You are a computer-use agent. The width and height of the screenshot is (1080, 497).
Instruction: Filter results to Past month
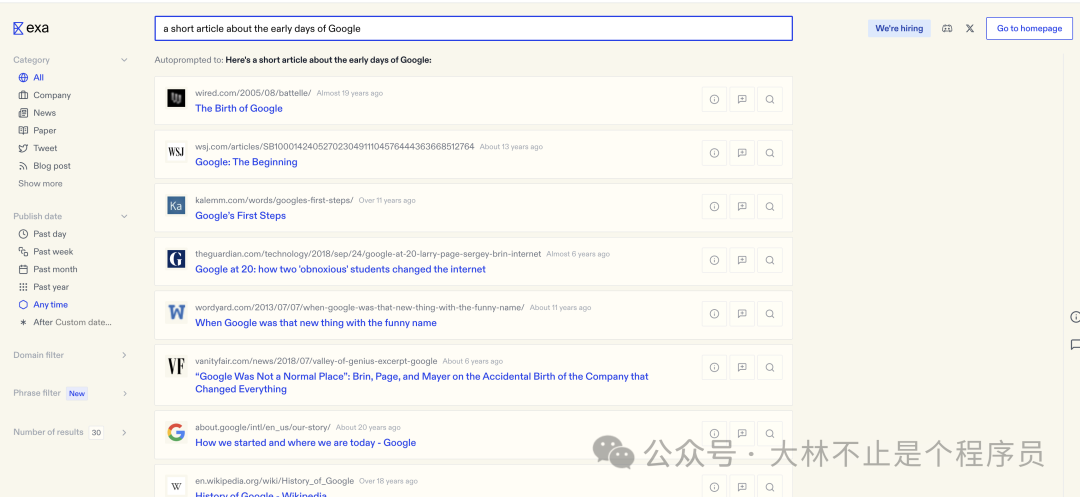pos(48,270)
